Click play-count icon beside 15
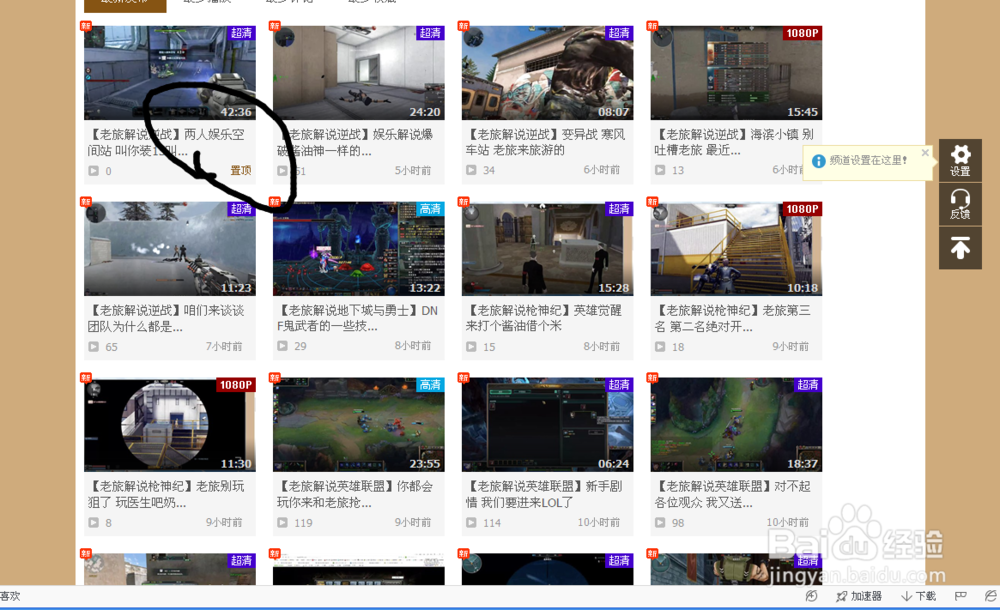The height and width of the screenshot is (610, 1000). pos(471,346)
